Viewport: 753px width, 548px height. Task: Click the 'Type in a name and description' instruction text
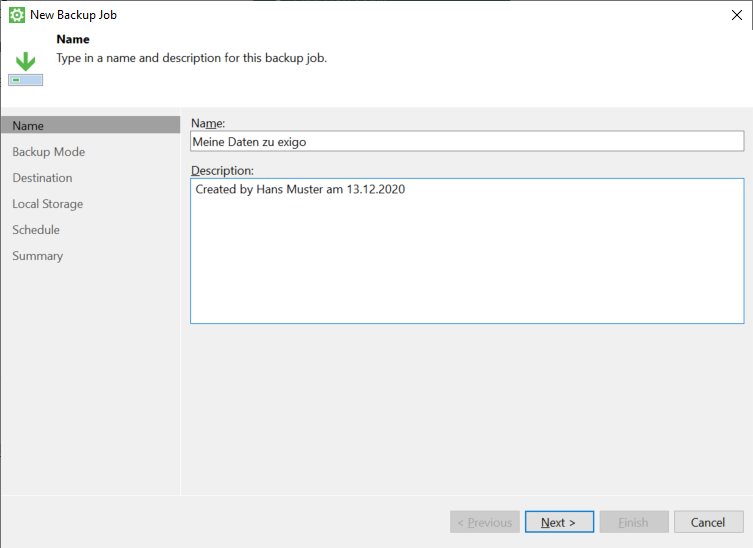coord(192,58)
